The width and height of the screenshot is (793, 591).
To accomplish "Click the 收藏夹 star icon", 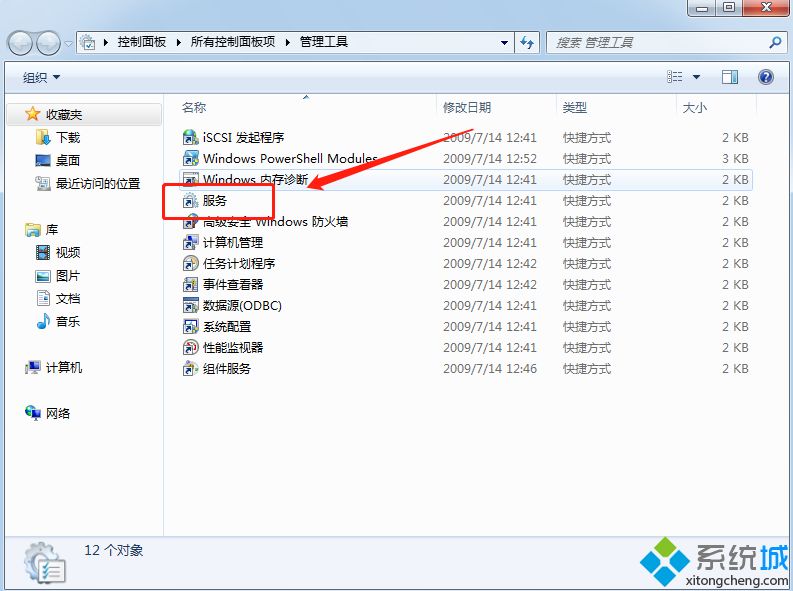I will coord(32,114).
